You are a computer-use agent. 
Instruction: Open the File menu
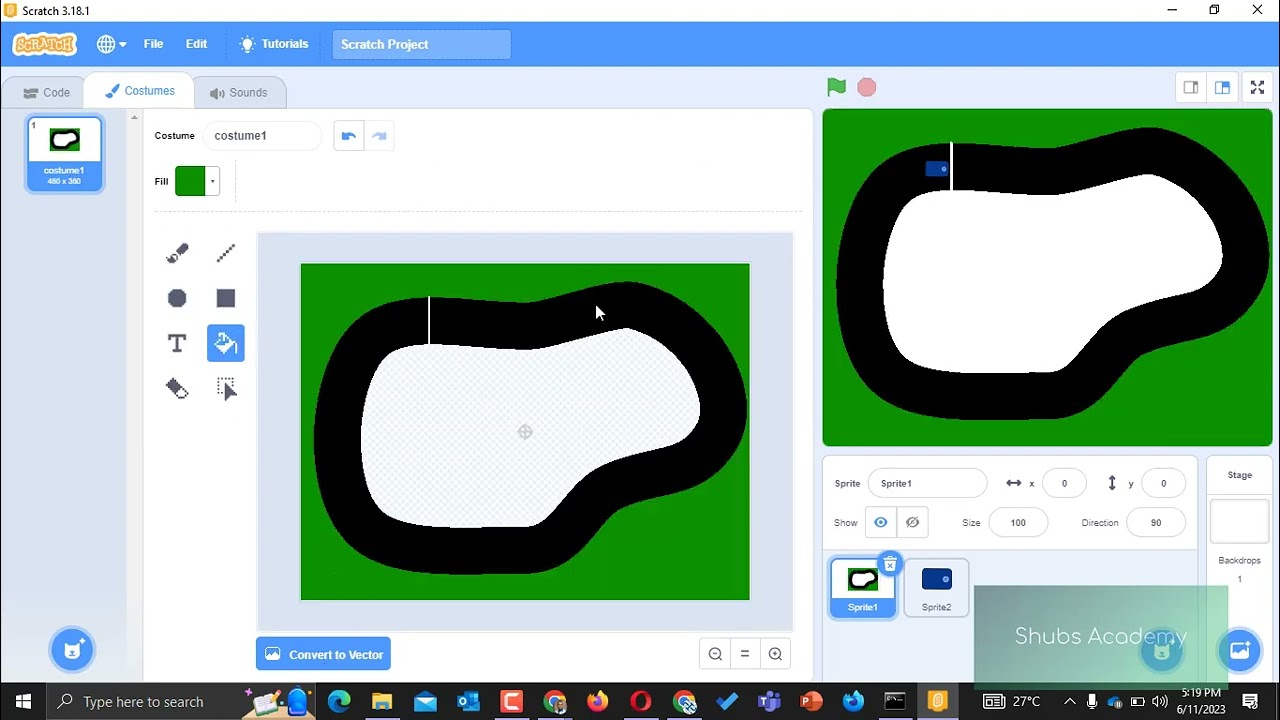click(153, 44)
